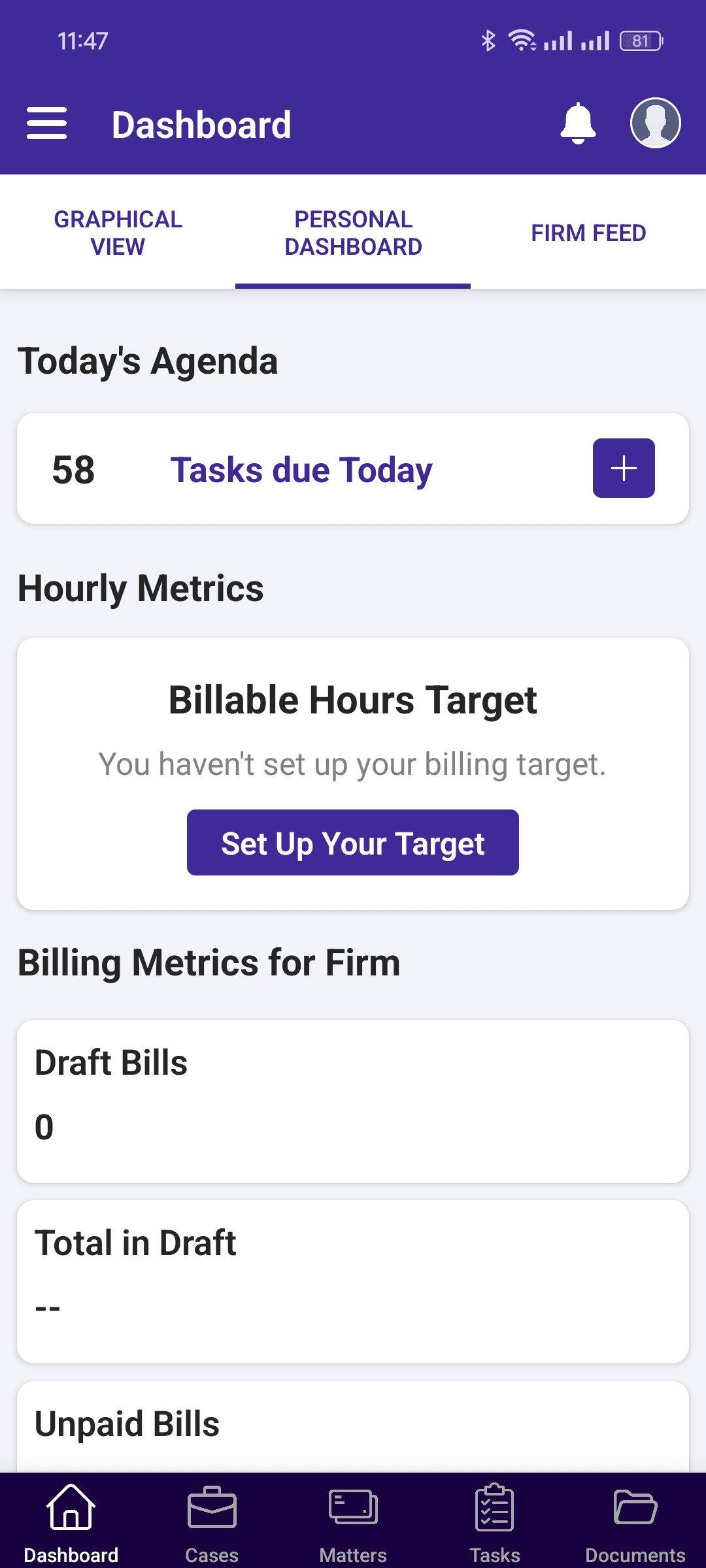This screenshot has width=706, height=1568.
Task: Open user profile avatar
Action: pos(655,123)
